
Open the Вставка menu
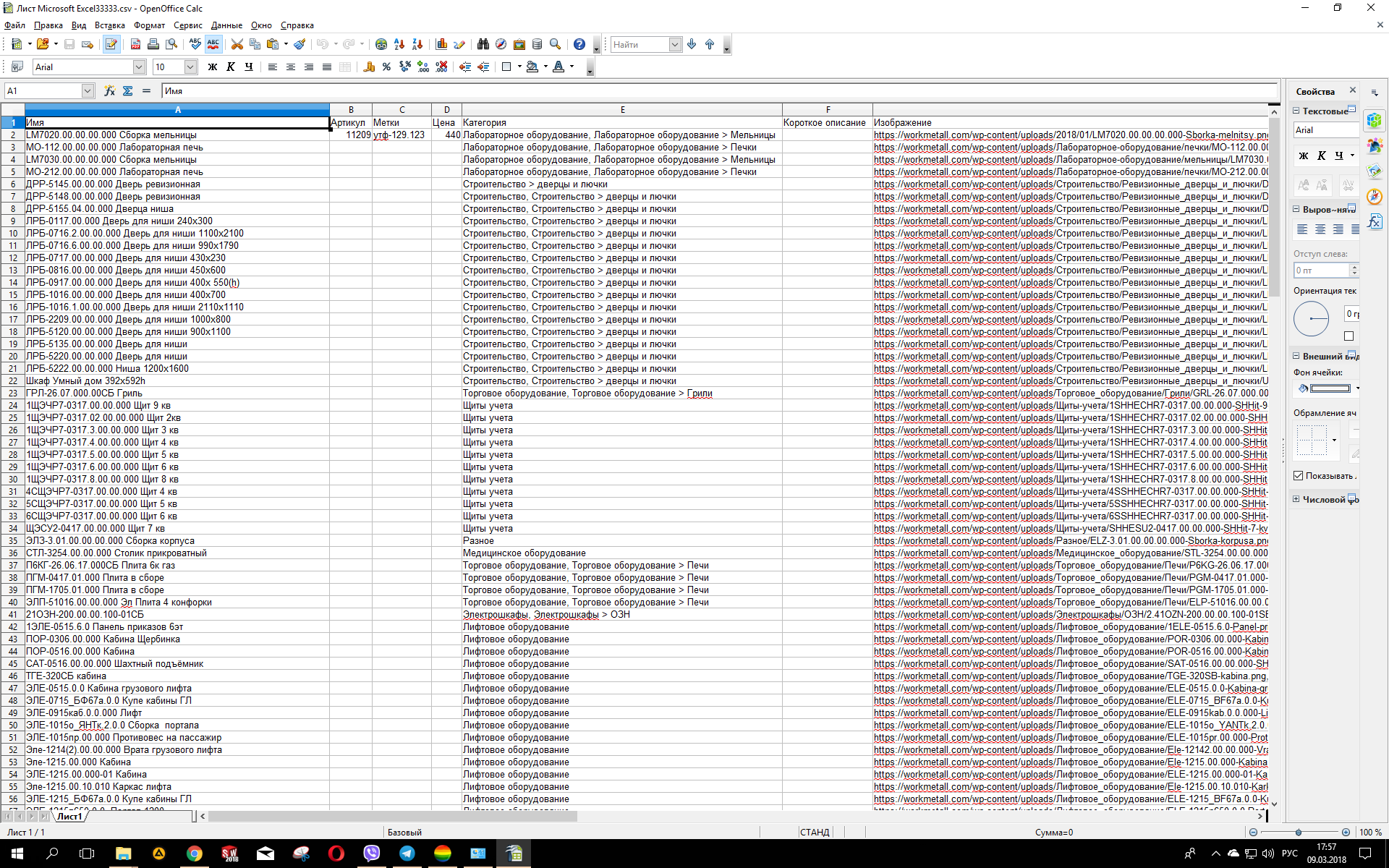pyautogui.click(x=110, y=25)
